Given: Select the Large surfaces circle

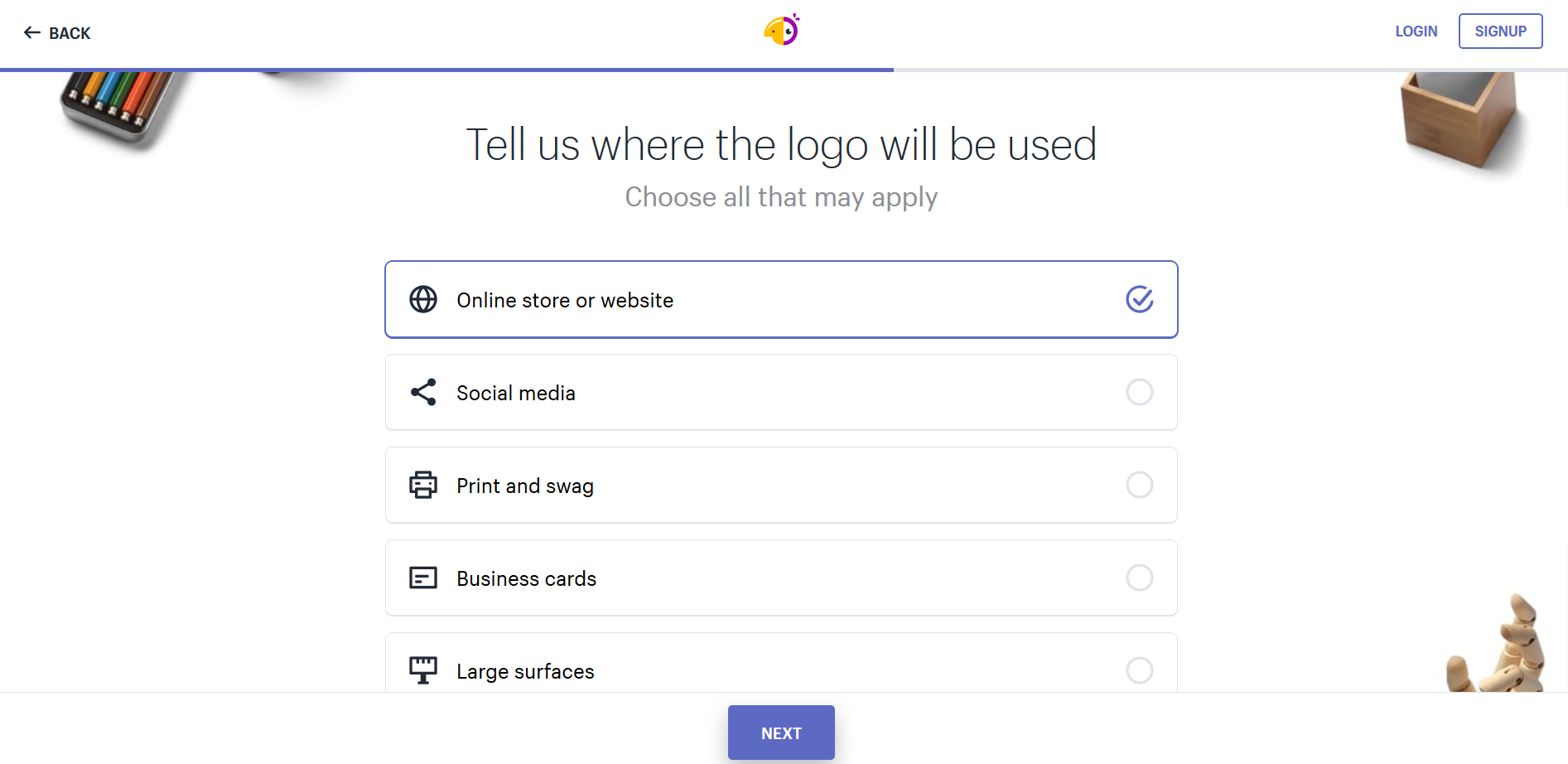Looking at the screenshot, I should (x=1140, y=670).
